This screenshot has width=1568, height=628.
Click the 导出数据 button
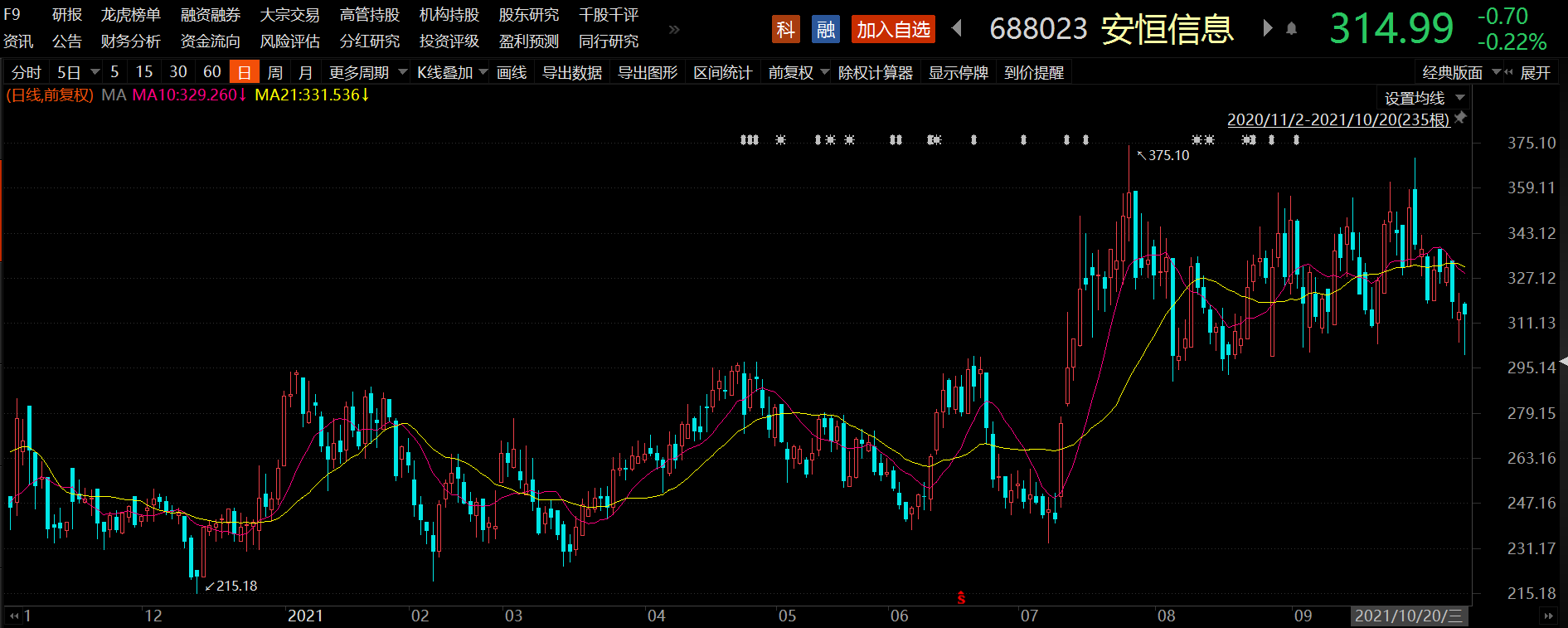tap(572, 73)
